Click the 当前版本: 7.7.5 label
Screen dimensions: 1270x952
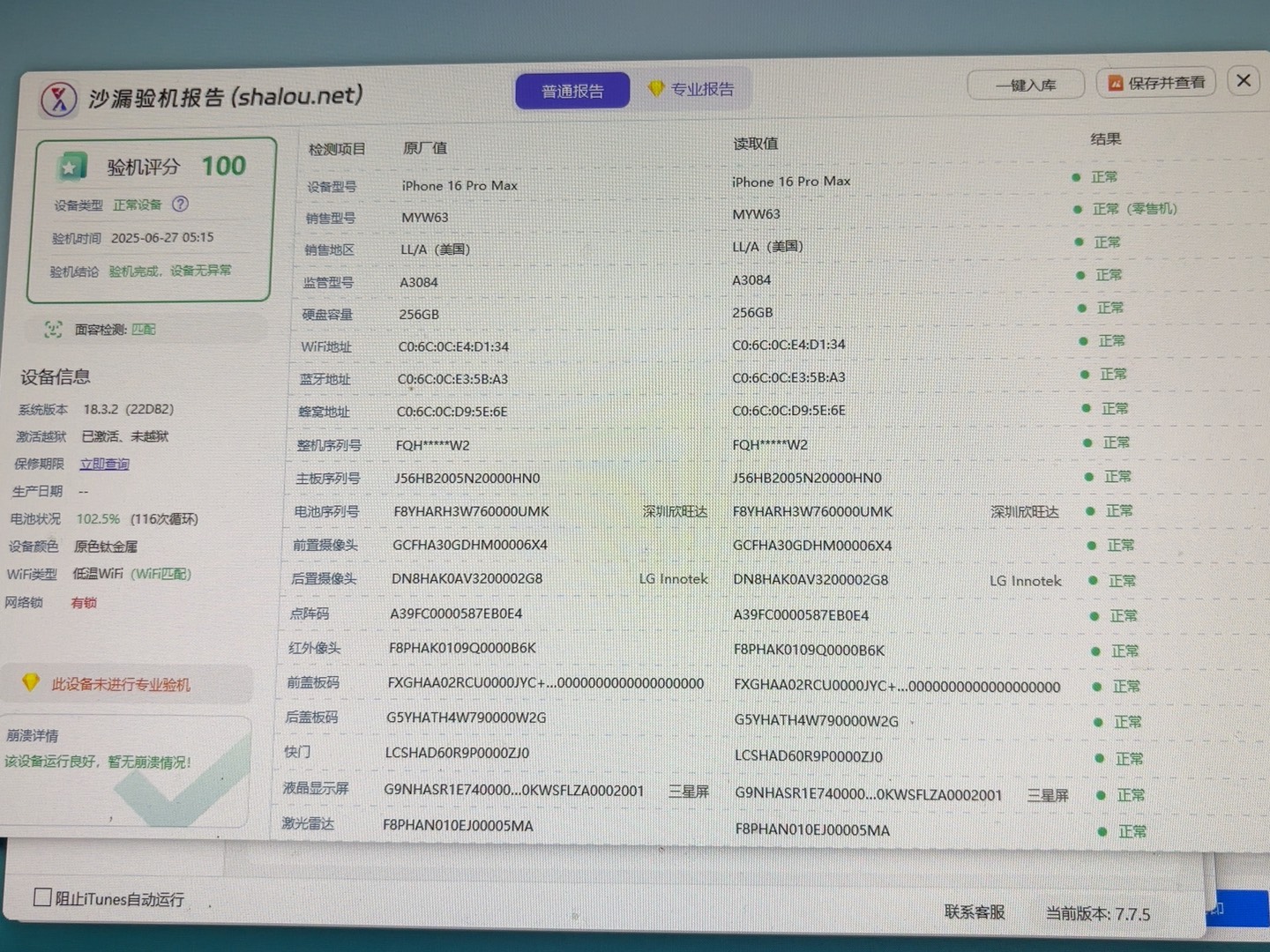click(x=1098, y=914)
